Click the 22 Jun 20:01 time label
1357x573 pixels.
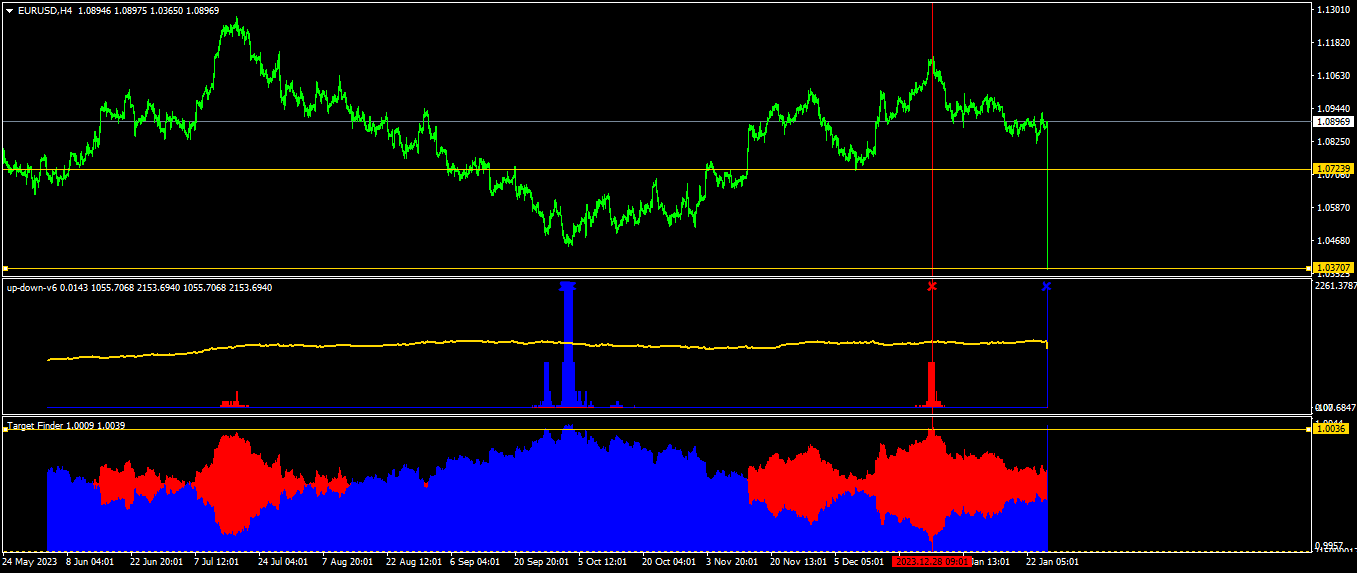point(156,561)
